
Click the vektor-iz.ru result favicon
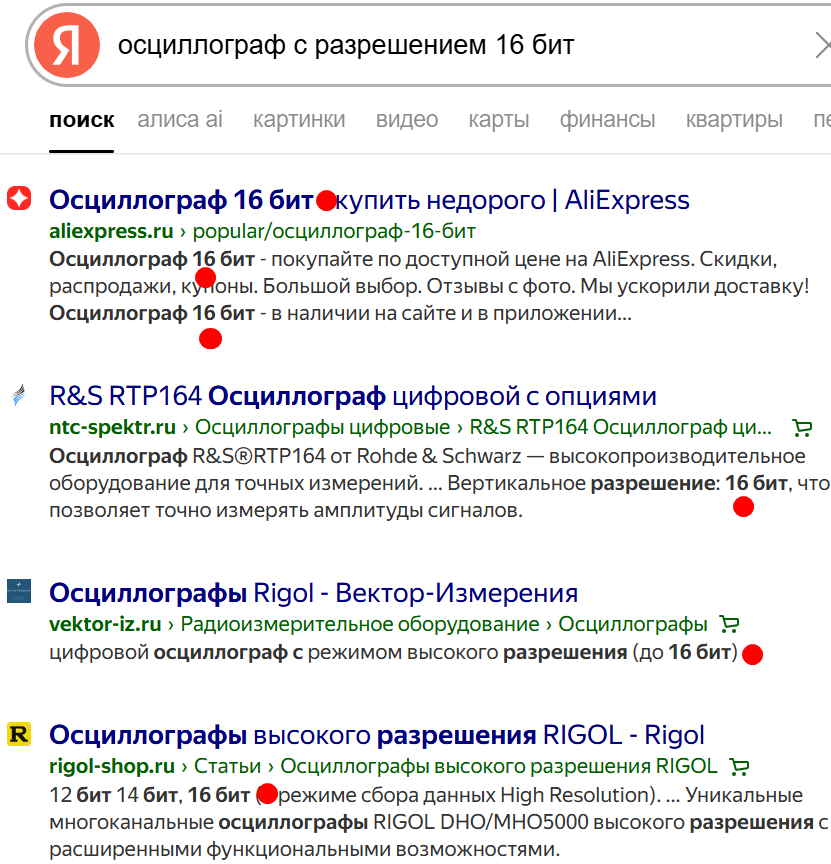19,591
